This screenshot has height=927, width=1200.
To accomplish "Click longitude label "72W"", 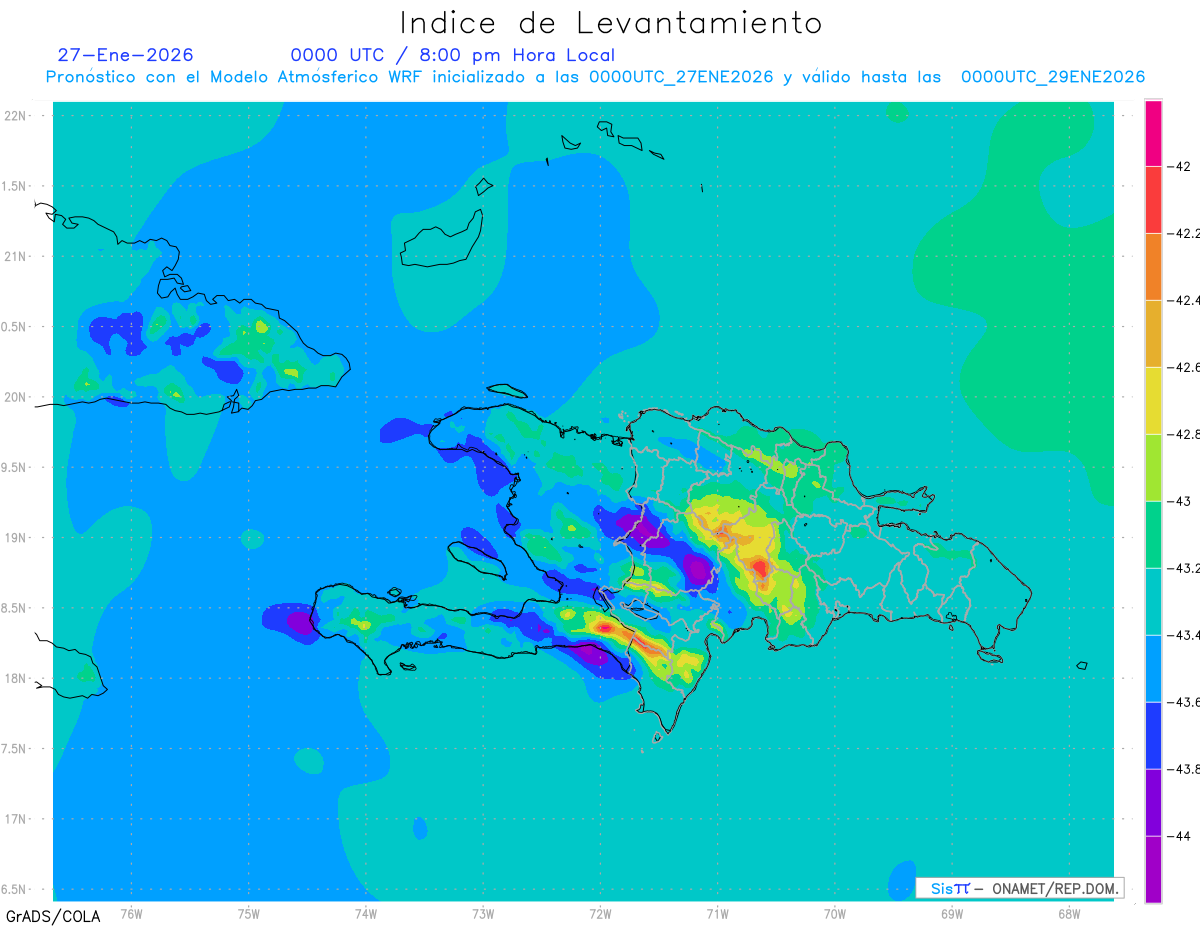I will (600, 913).
